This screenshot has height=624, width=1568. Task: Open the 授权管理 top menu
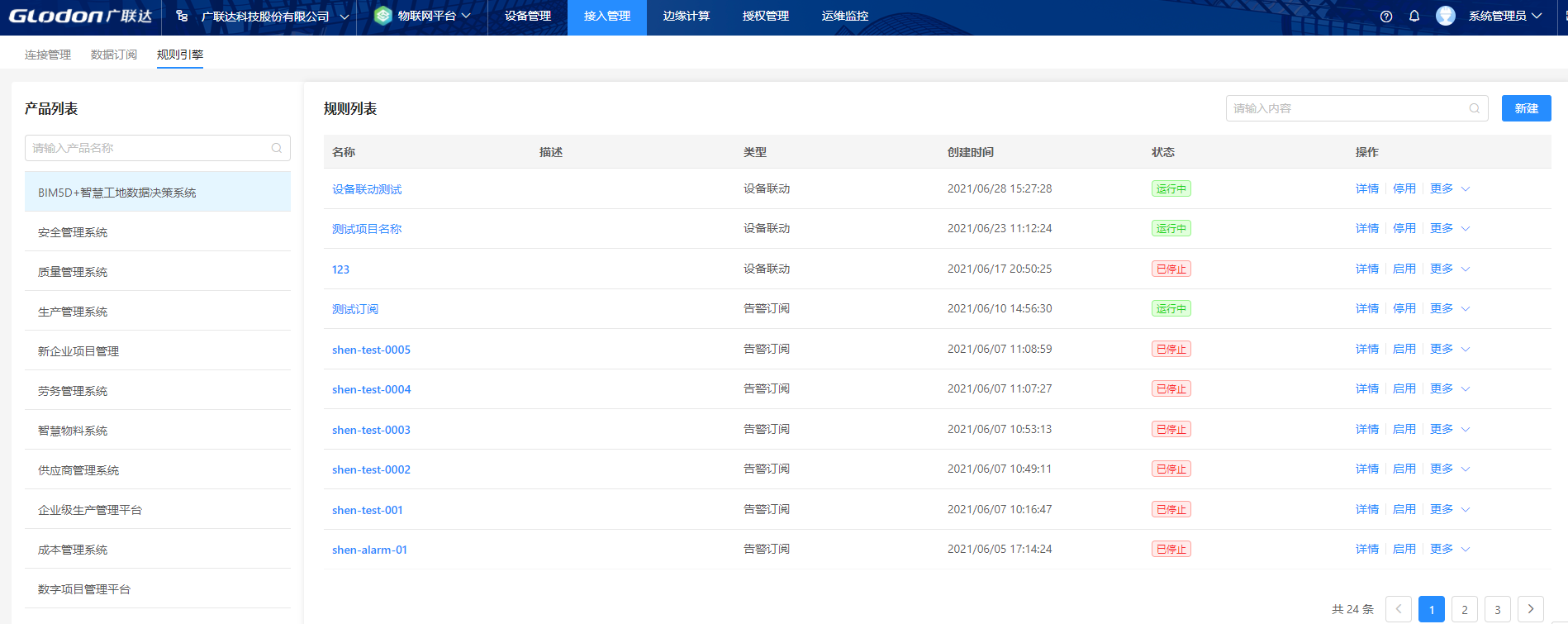click(x=766, y=16)
